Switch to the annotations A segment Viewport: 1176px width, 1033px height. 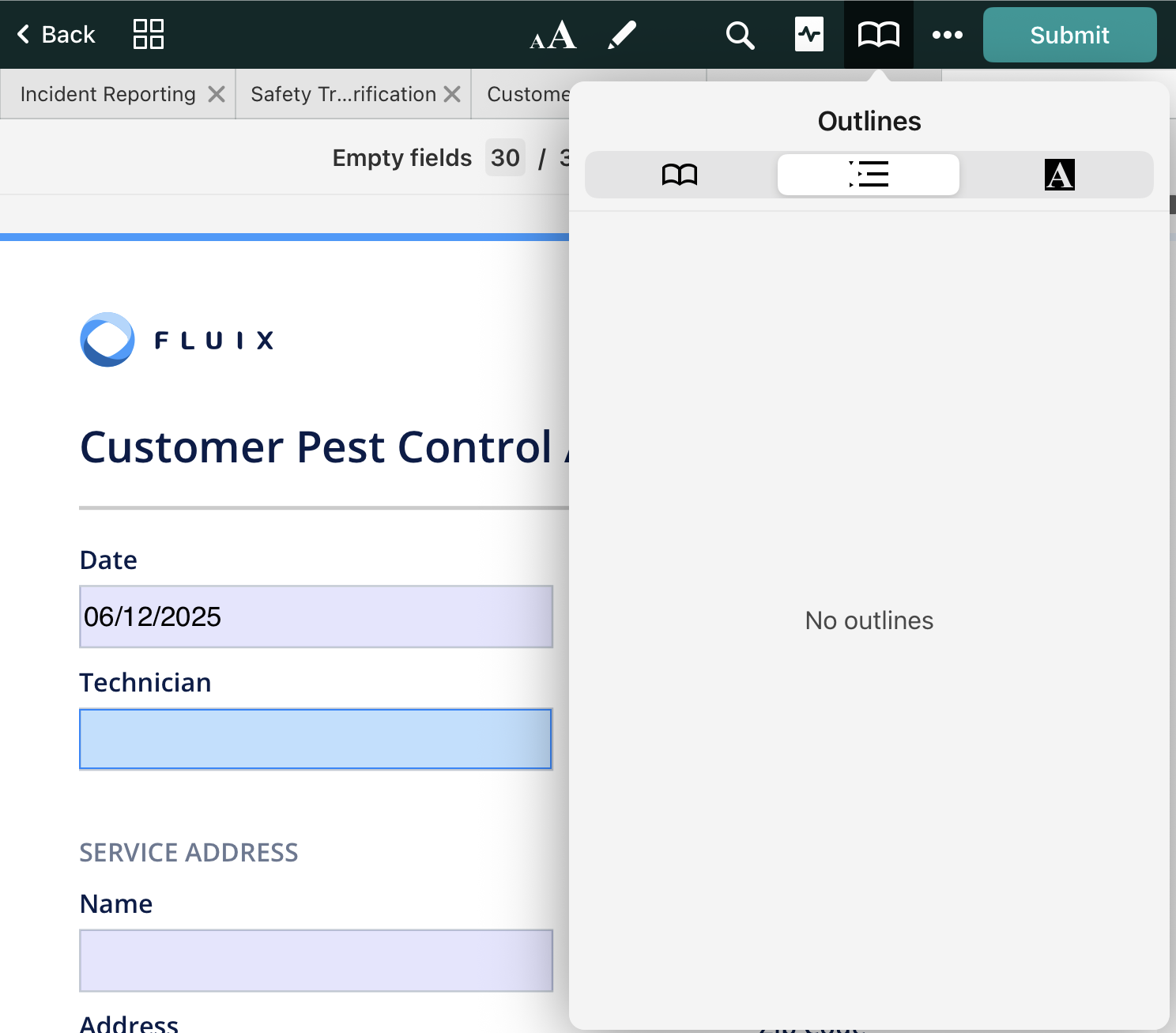click(x=1059, y=175)
